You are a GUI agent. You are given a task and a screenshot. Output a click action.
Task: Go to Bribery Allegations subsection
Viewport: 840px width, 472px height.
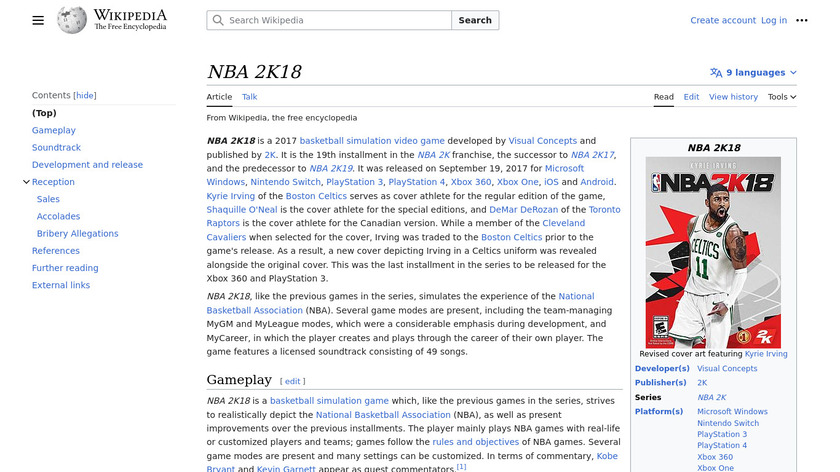pos(78,234)
